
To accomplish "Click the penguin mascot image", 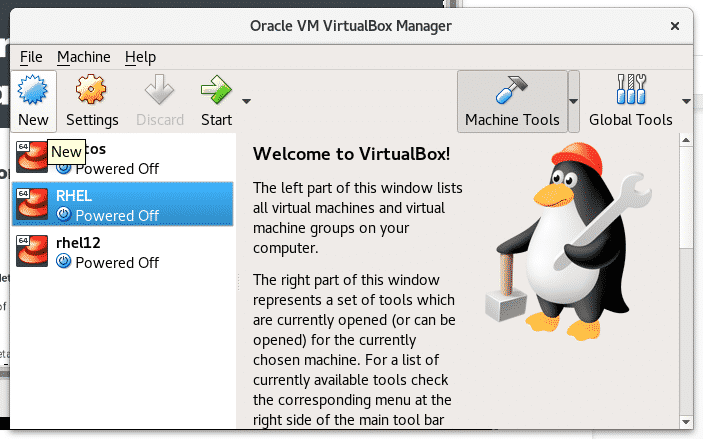I will (568, 242).
